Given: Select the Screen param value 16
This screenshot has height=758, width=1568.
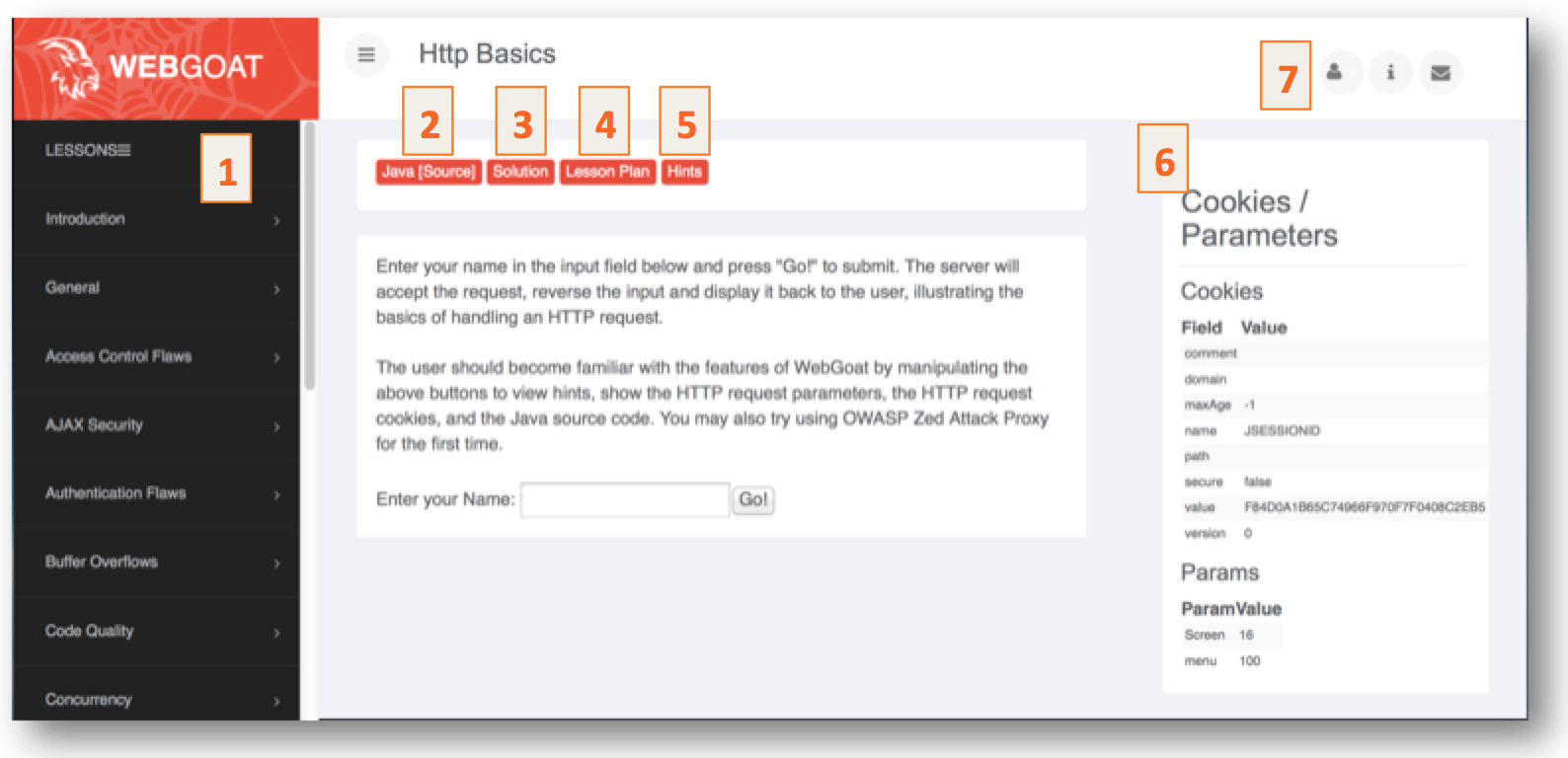Looking at the screenshot, I should [x=1246, y=635].
